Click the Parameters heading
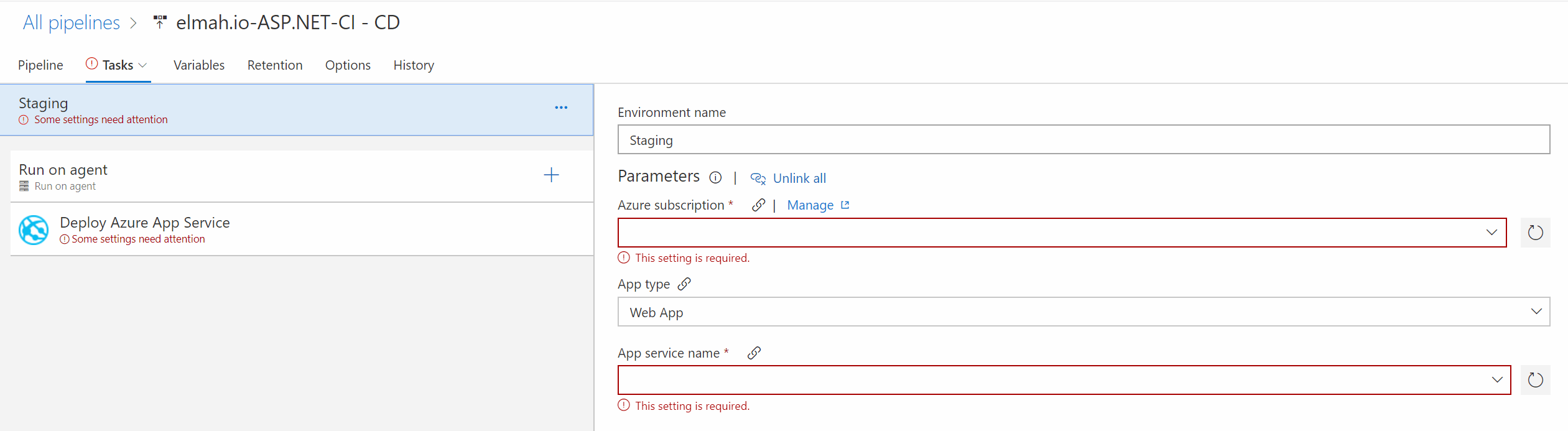The width and height of the screenshot is (1568, 431). (x=659, y=177)
